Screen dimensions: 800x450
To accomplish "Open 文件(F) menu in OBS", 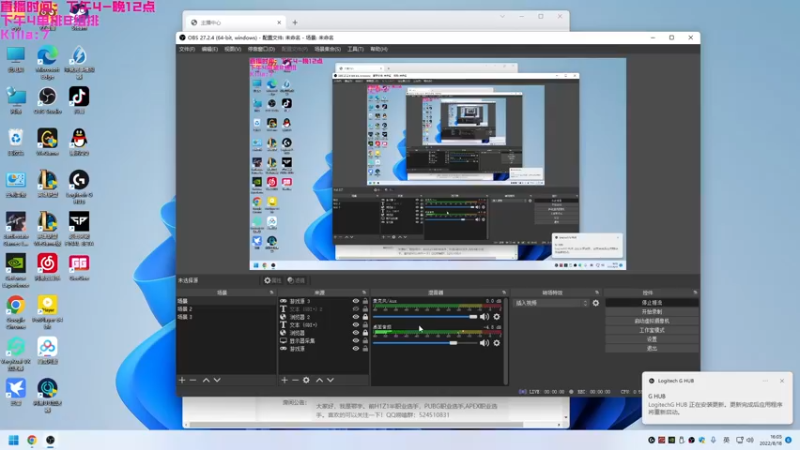I will pyautogui.click(x=187, y=49).
